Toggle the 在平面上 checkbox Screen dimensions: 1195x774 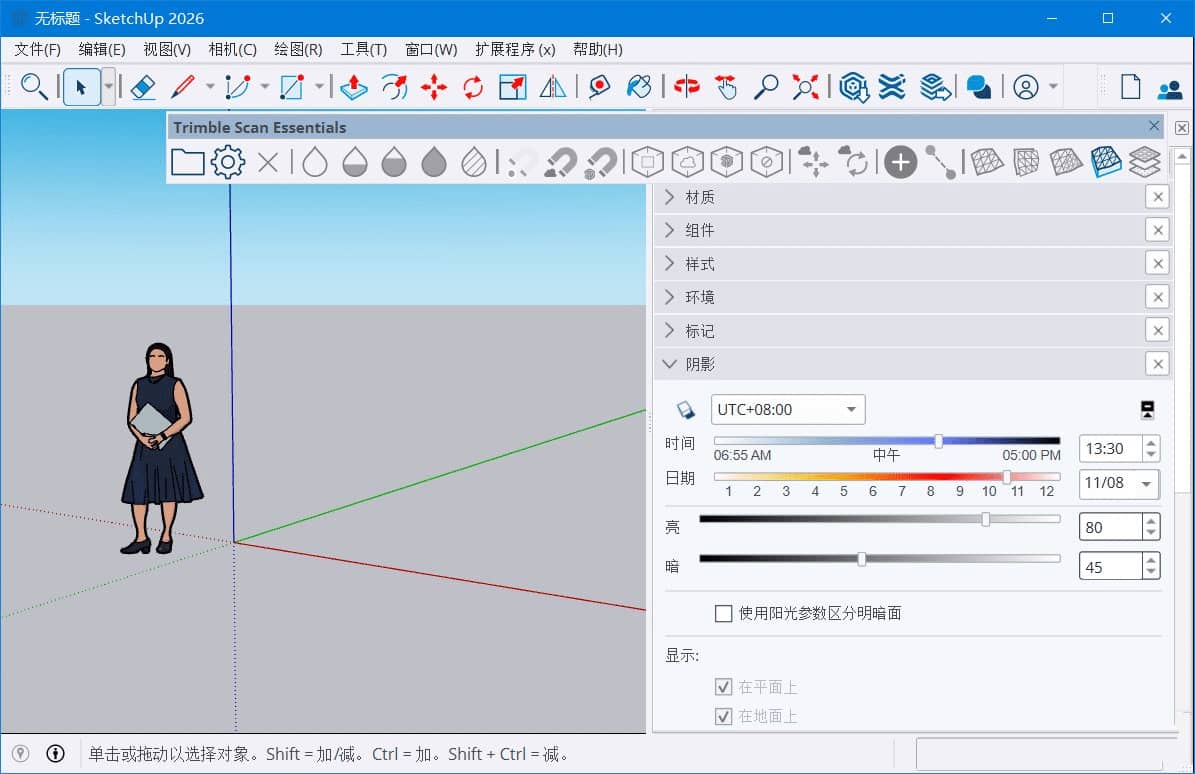coord(724,687)
